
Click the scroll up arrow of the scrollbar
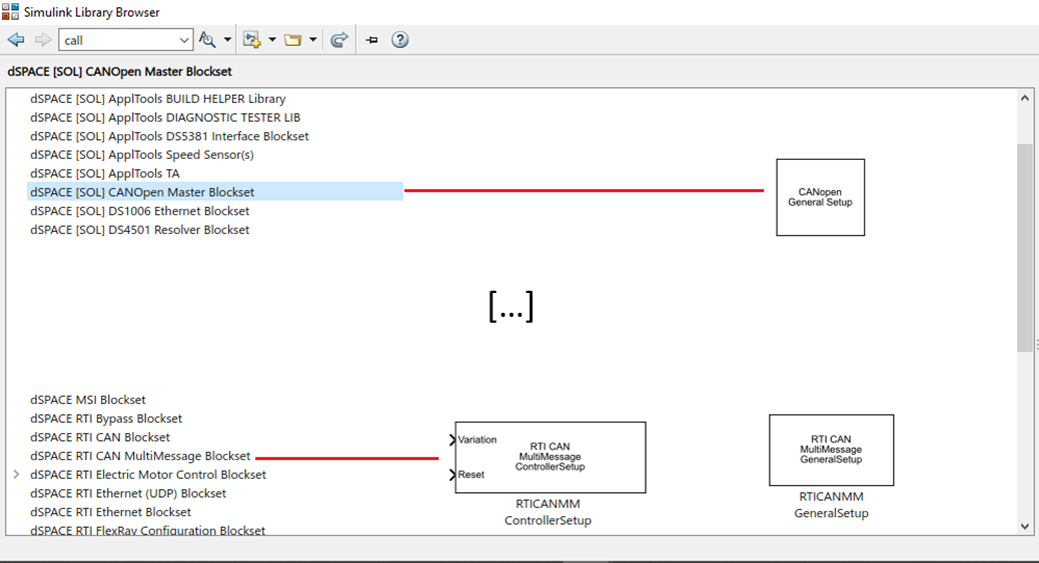[1024, 98]
